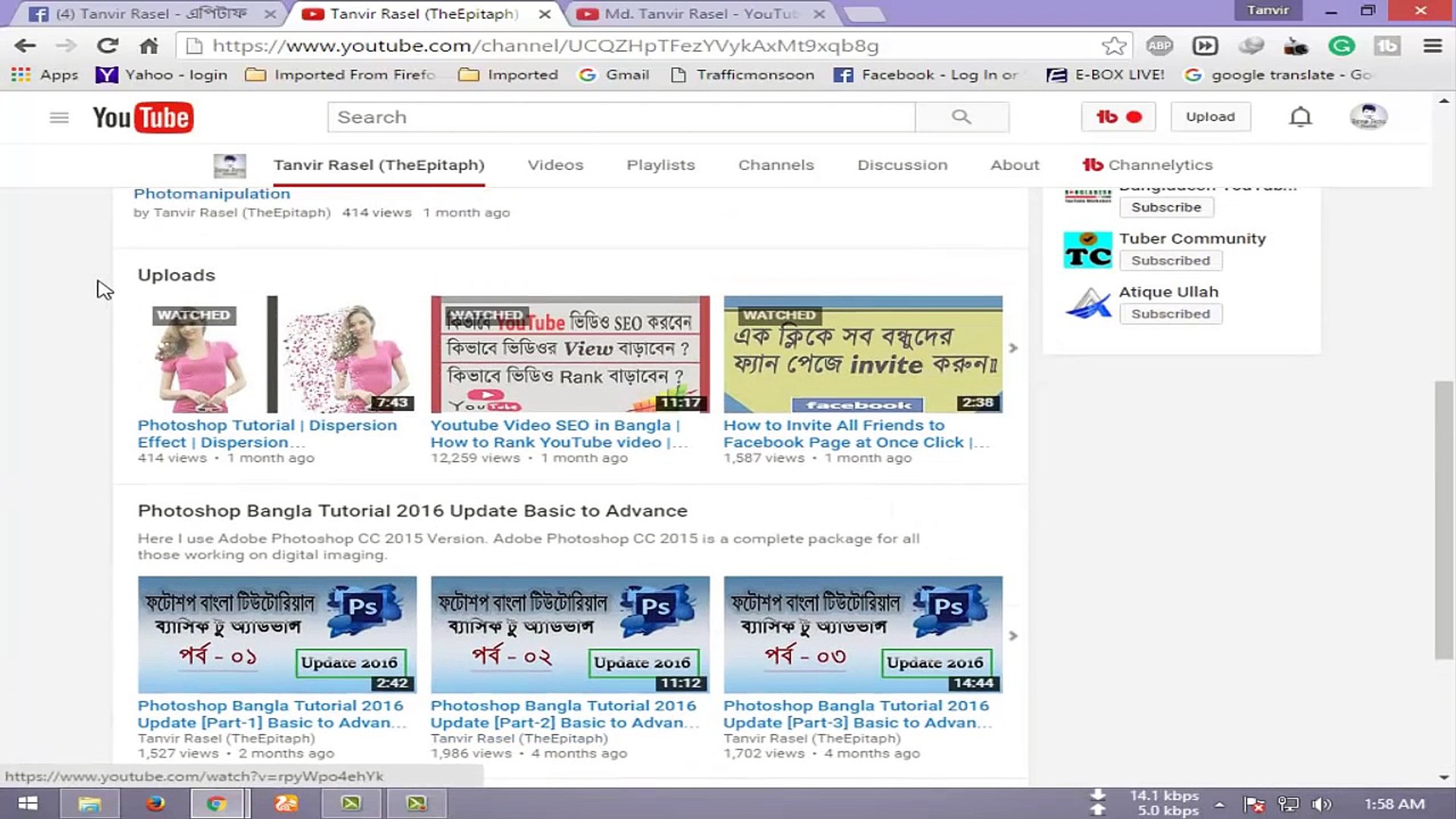Open the Adblock Plus extension icon
The image size is (1456, 819).
(1159, 45)
